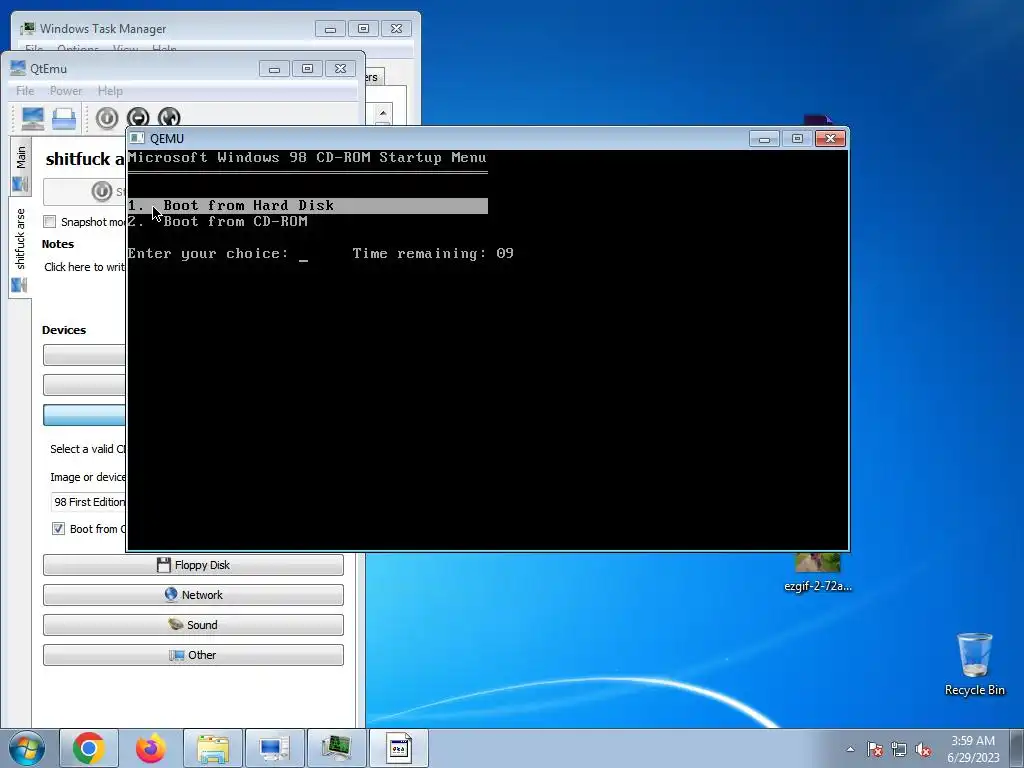Expand the Floppy Disk section
This screenshot has height=768, width=1024.
coord(193,565)
